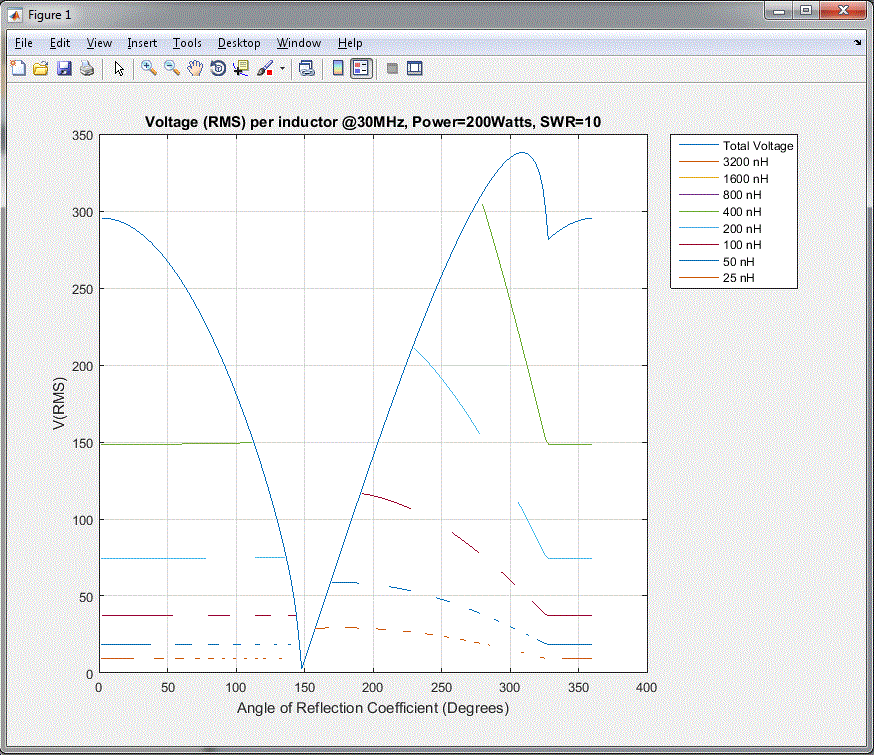This screenshot has width=874, height=755.
Task: Click the Total Voltage legend entry
Action: point(757,145)
